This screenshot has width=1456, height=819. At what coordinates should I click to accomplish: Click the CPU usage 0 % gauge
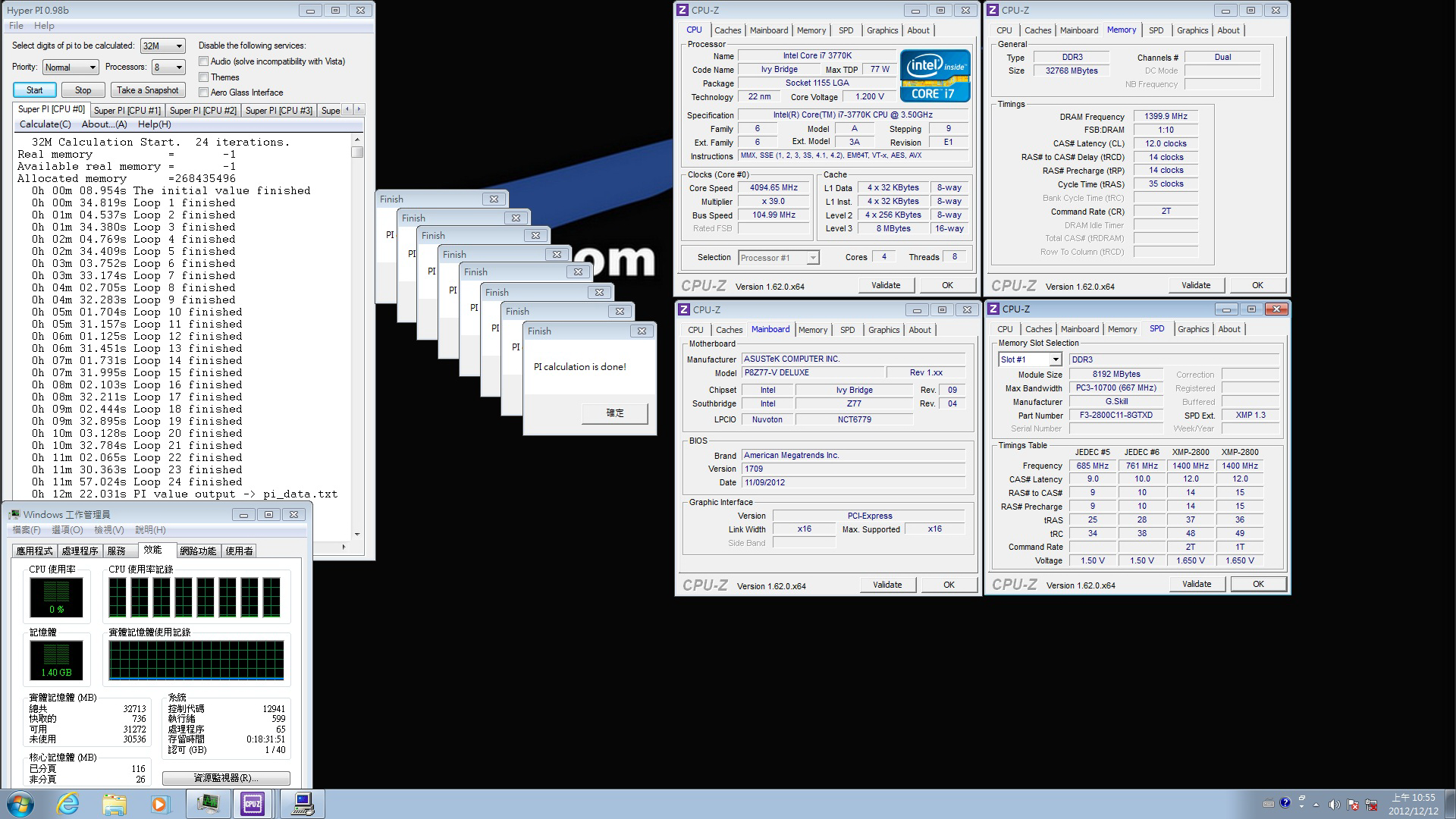click(57, 597)
